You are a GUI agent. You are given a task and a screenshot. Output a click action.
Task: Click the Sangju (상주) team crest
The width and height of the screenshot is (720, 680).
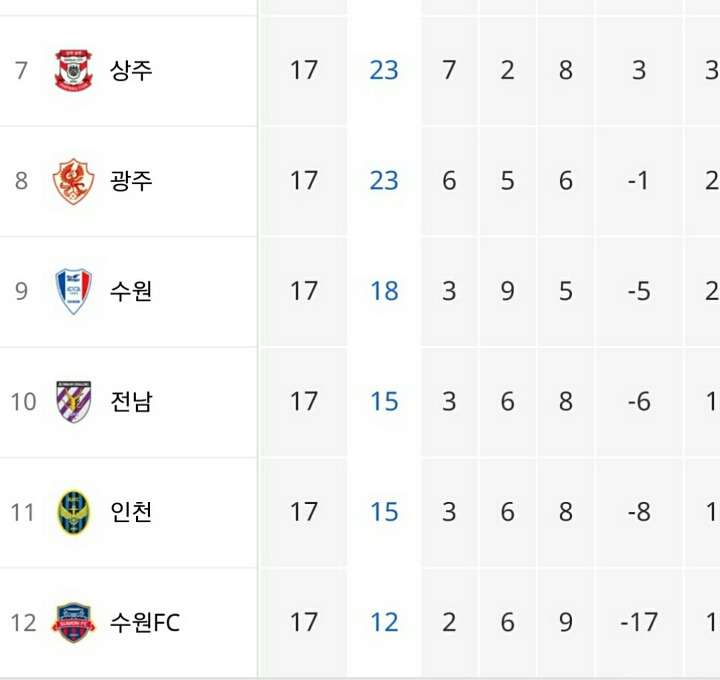point(73,70)
